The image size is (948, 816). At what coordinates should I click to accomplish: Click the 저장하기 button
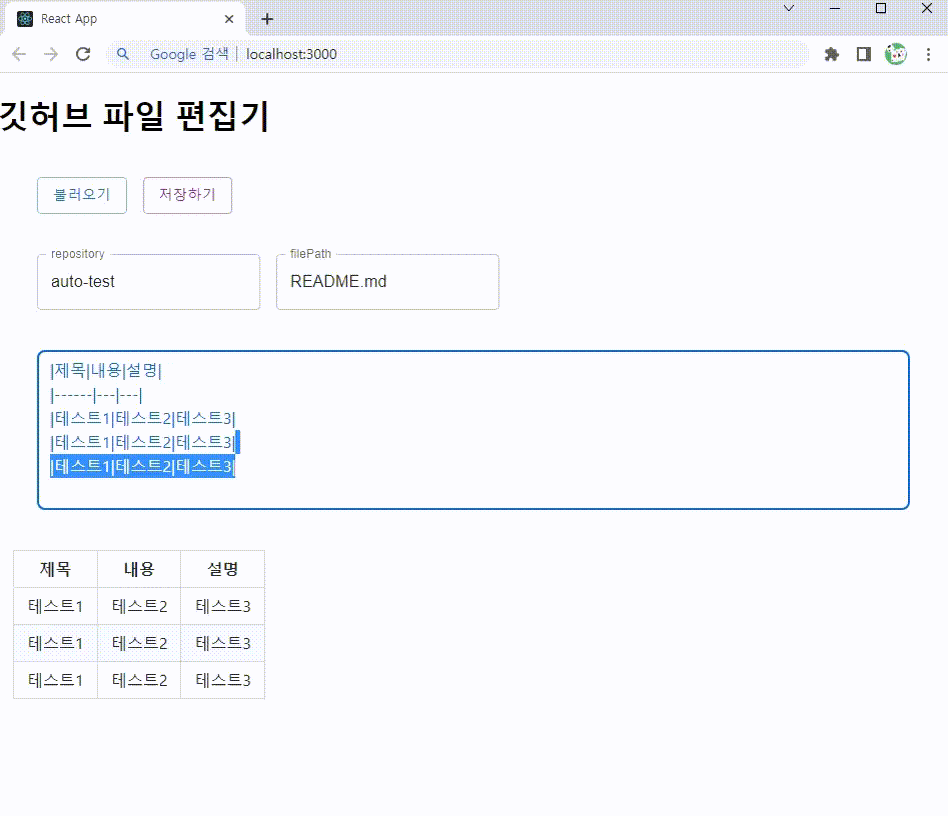pyautogui.click(x=187, y=195)
